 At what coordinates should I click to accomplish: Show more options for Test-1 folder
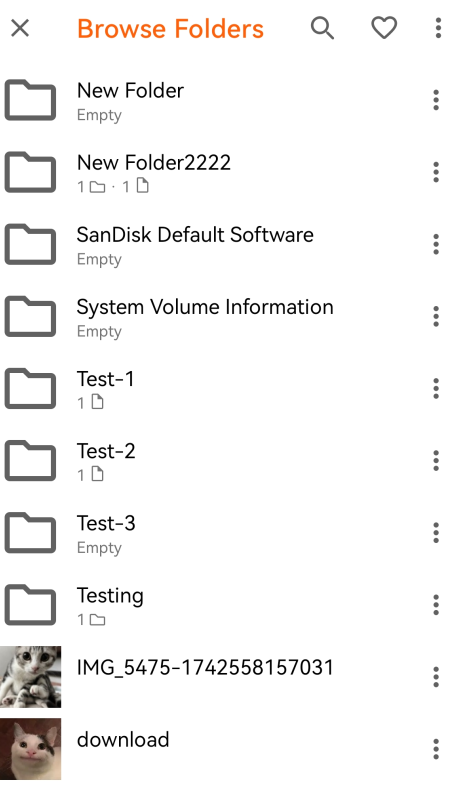436,389
